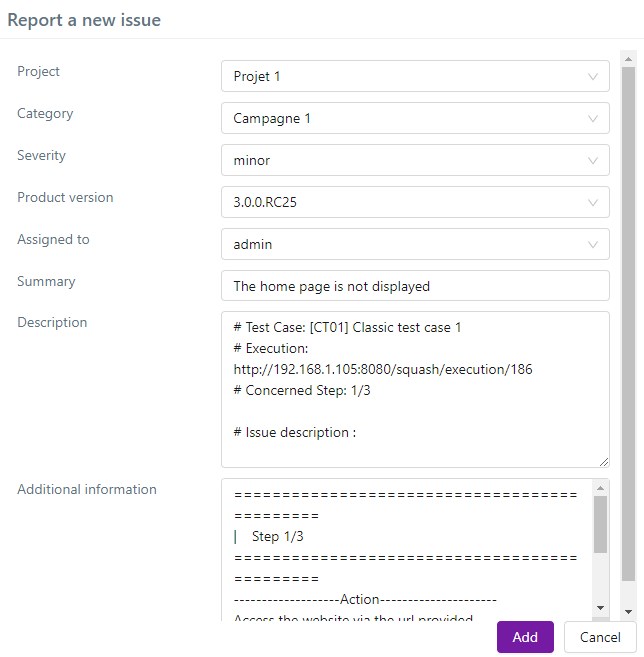Open the Severity dropdown set to minor
The height and width of the screenshot is (657, 644).
[x=414, y=160]
